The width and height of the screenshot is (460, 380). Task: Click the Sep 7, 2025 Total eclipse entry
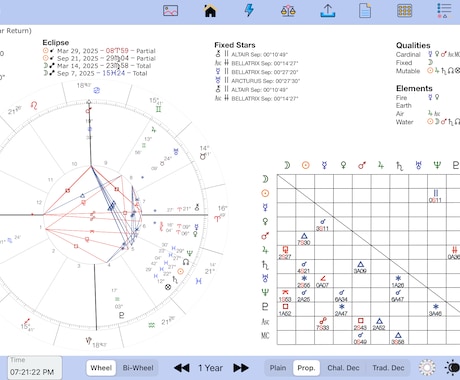coord(95,73)
